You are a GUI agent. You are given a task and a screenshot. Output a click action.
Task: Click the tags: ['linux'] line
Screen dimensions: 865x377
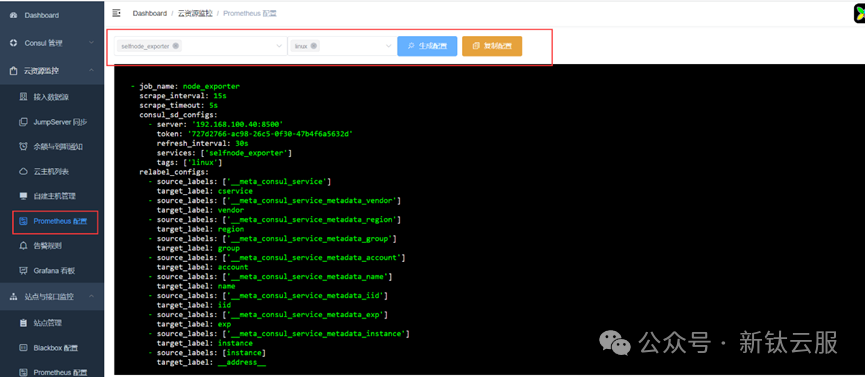tap(189, 162)
